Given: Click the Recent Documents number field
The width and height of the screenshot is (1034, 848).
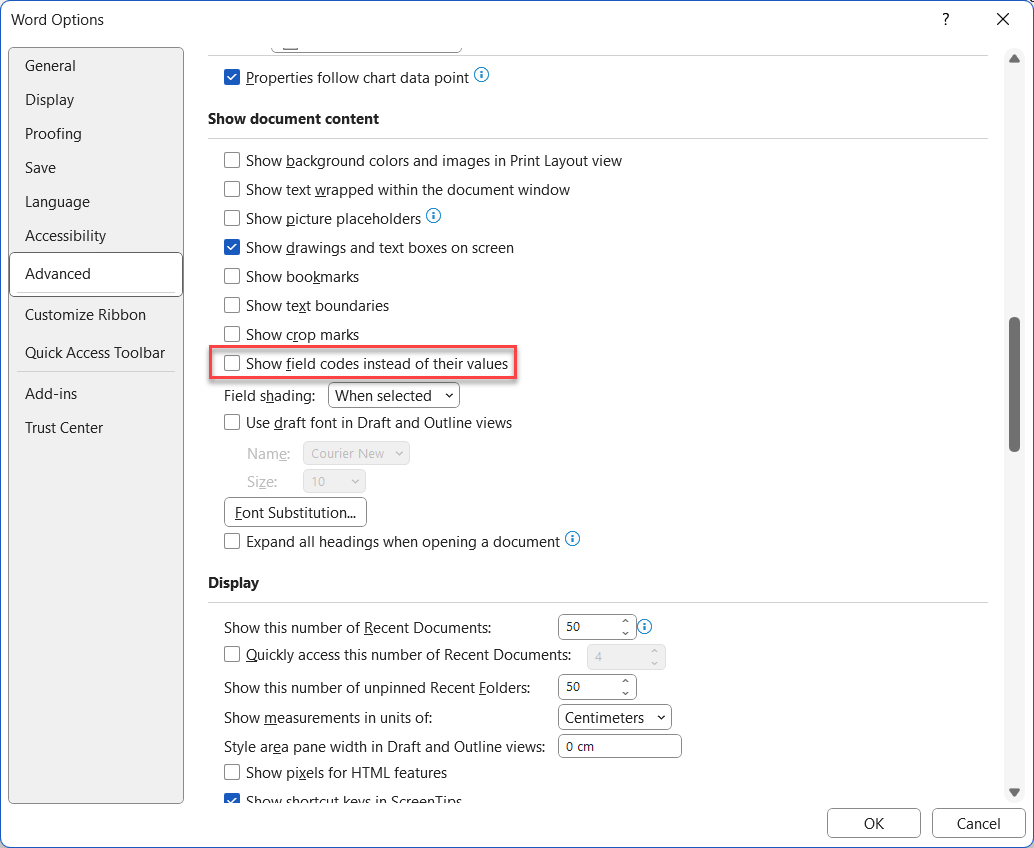Looking at the screenshot, I should point(588,626).
